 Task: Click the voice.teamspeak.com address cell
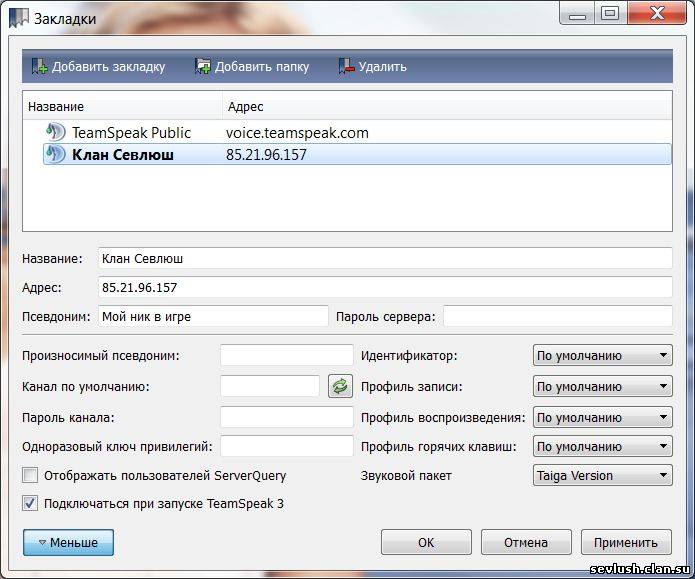coord(297,133)
